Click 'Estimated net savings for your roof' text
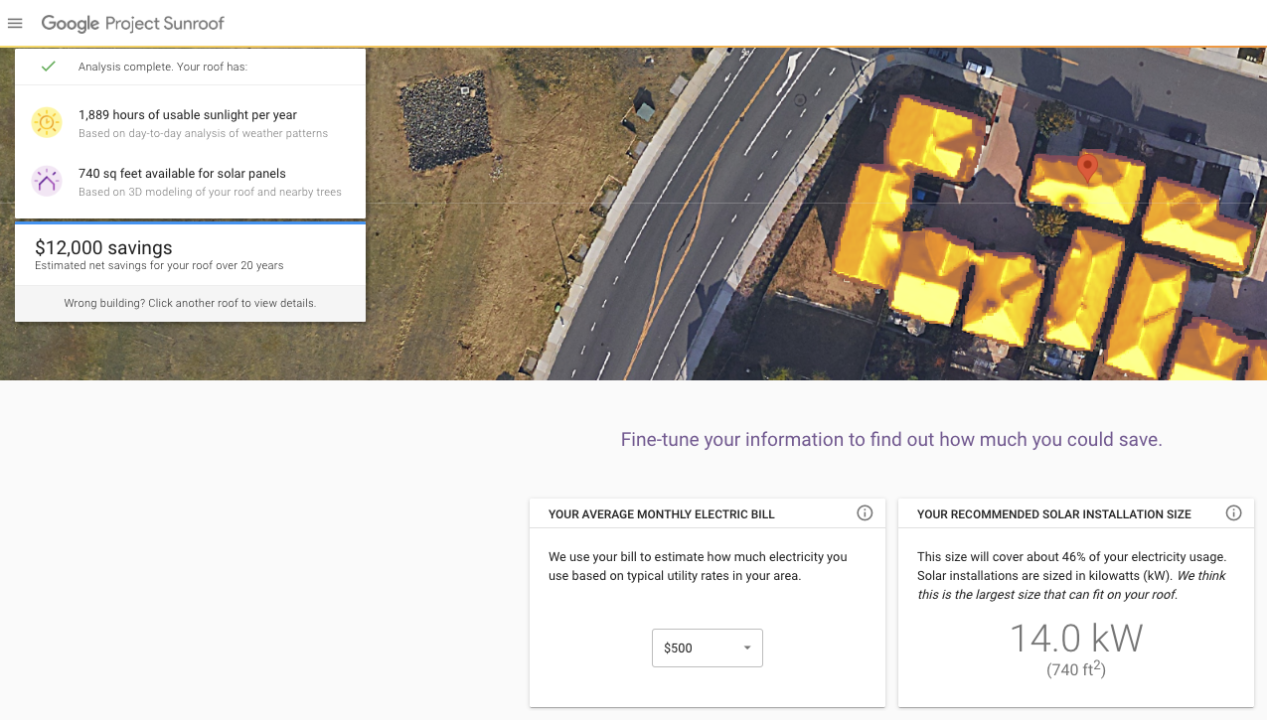The height and width of the screenshot is (720, 1267). 159,266
